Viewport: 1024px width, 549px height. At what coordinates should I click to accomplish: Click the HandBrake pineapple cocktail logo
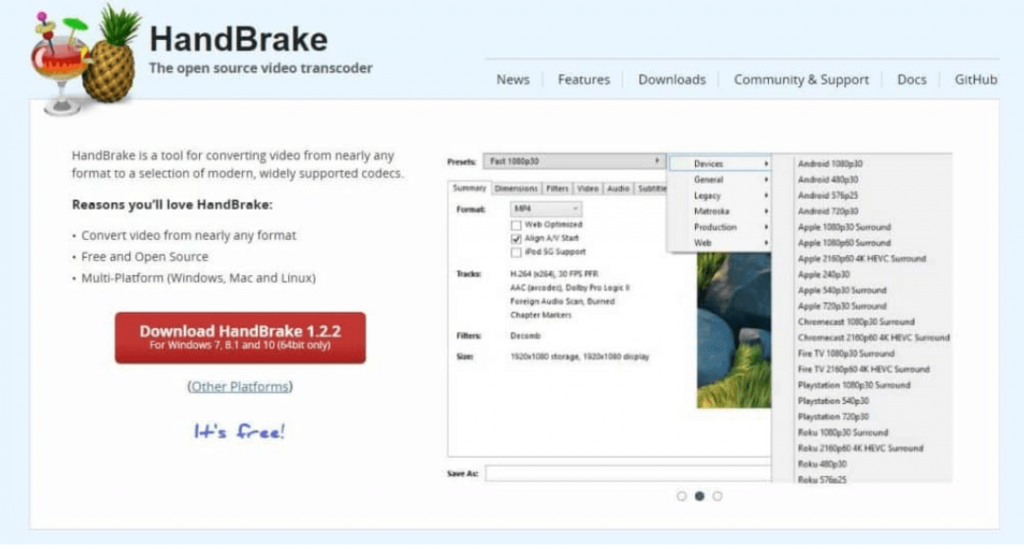pyautogui.click(x=85, y=60)
